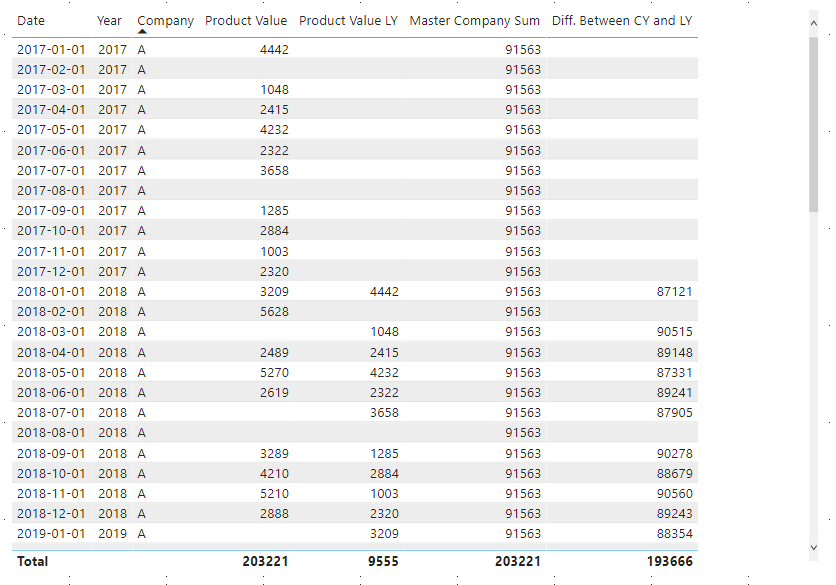This screenshot has height=585, width=836.
Task: Click Product Value 4210 cell
Action: (x=274, y=474)
